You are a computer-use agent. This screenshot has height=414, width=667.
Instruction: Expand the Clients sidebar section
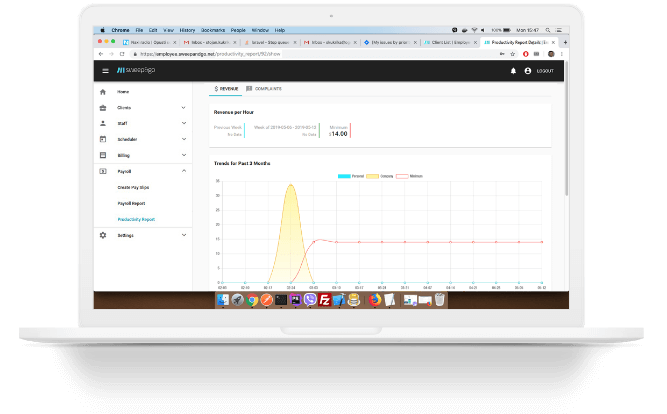click(183, 107)
